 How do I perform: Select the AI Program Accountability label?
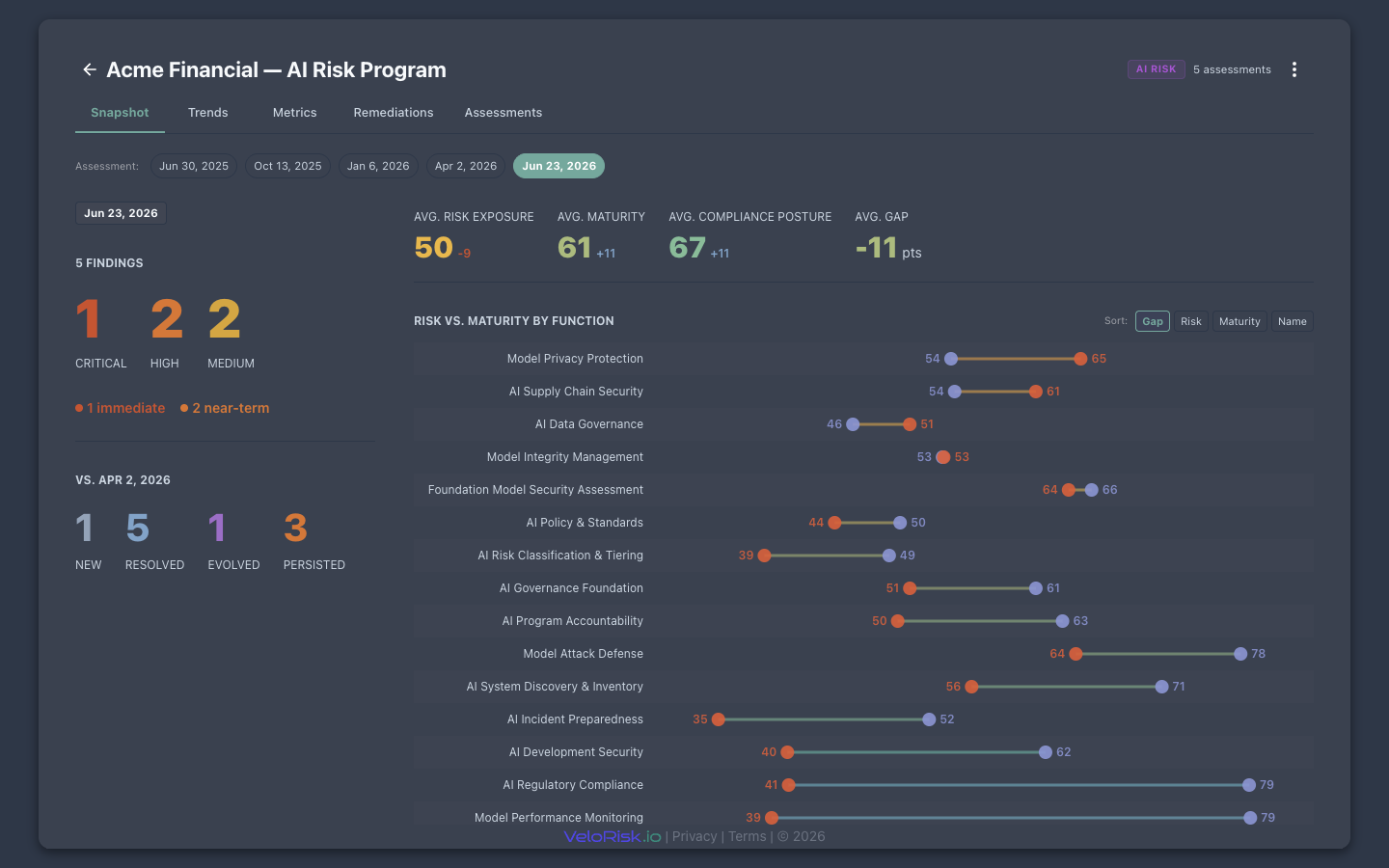[573, 621]
